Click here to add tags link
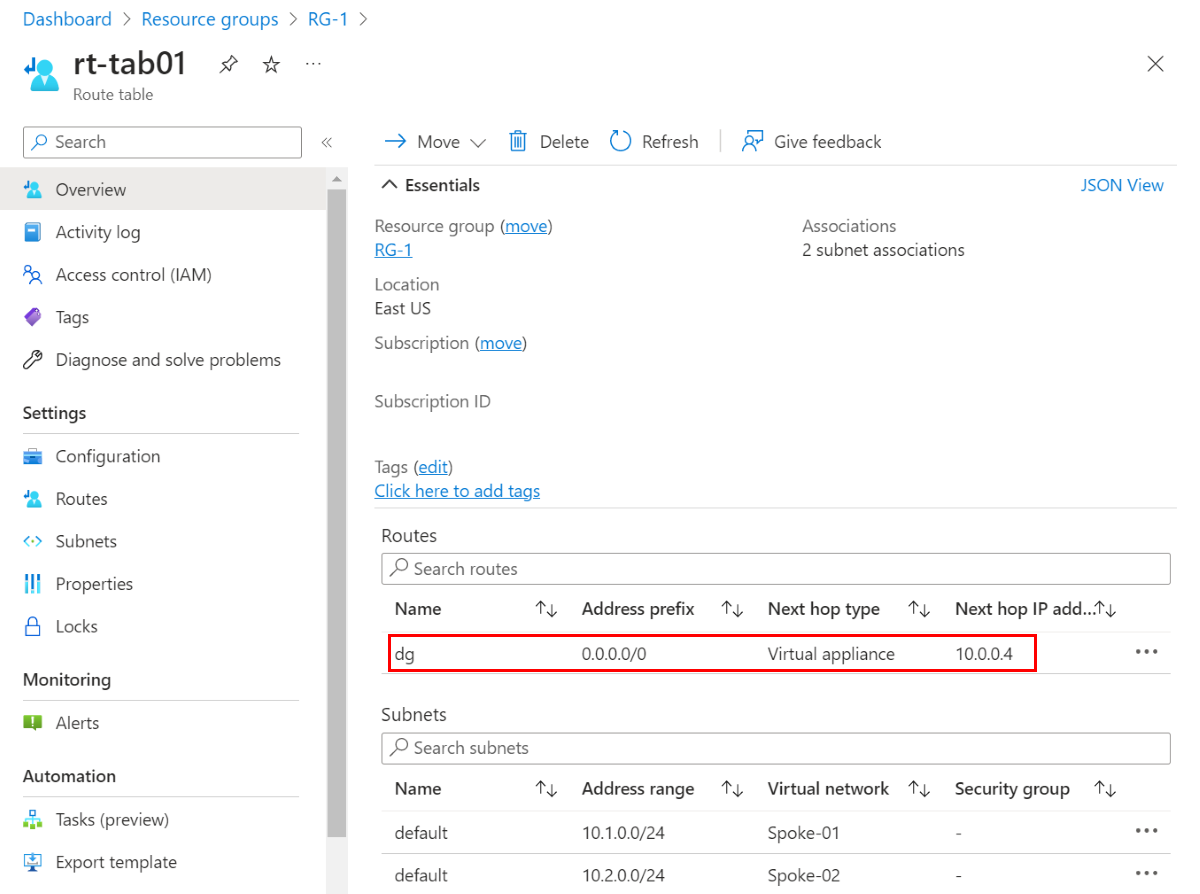 pos(457,491)
